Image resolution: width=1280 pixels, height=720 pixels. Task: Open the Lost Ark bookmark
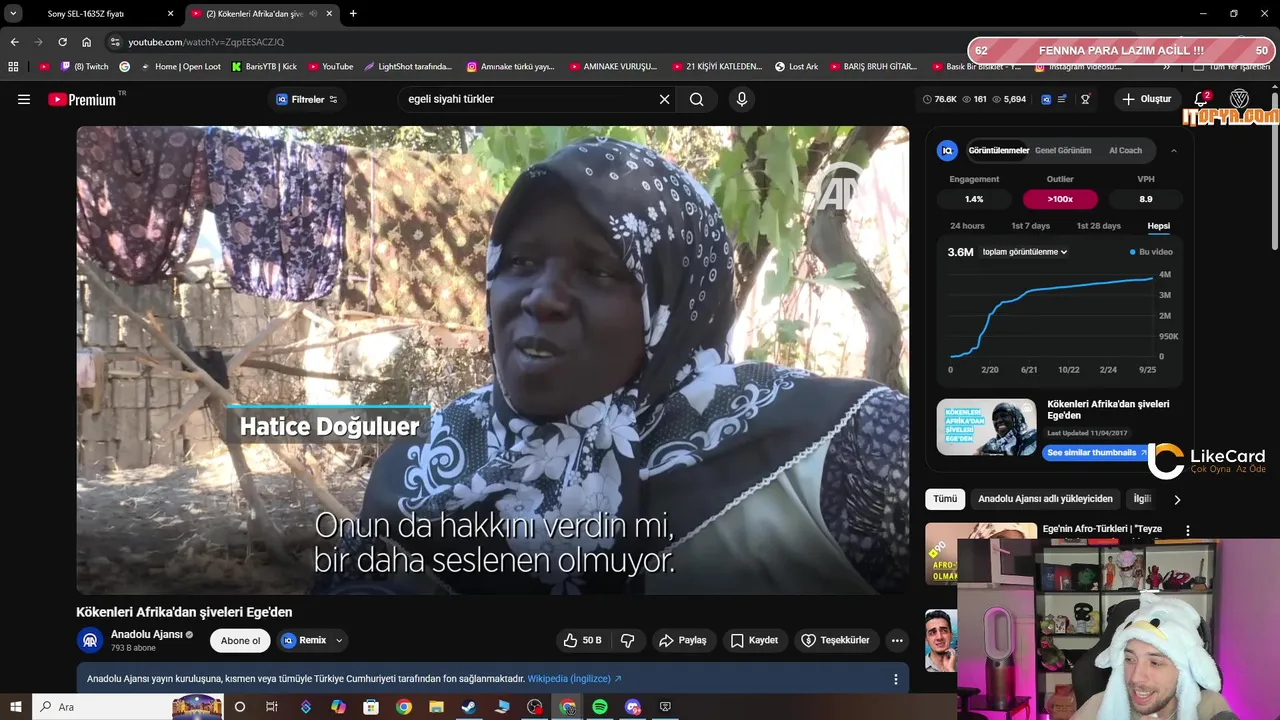[x=797, y=67]
